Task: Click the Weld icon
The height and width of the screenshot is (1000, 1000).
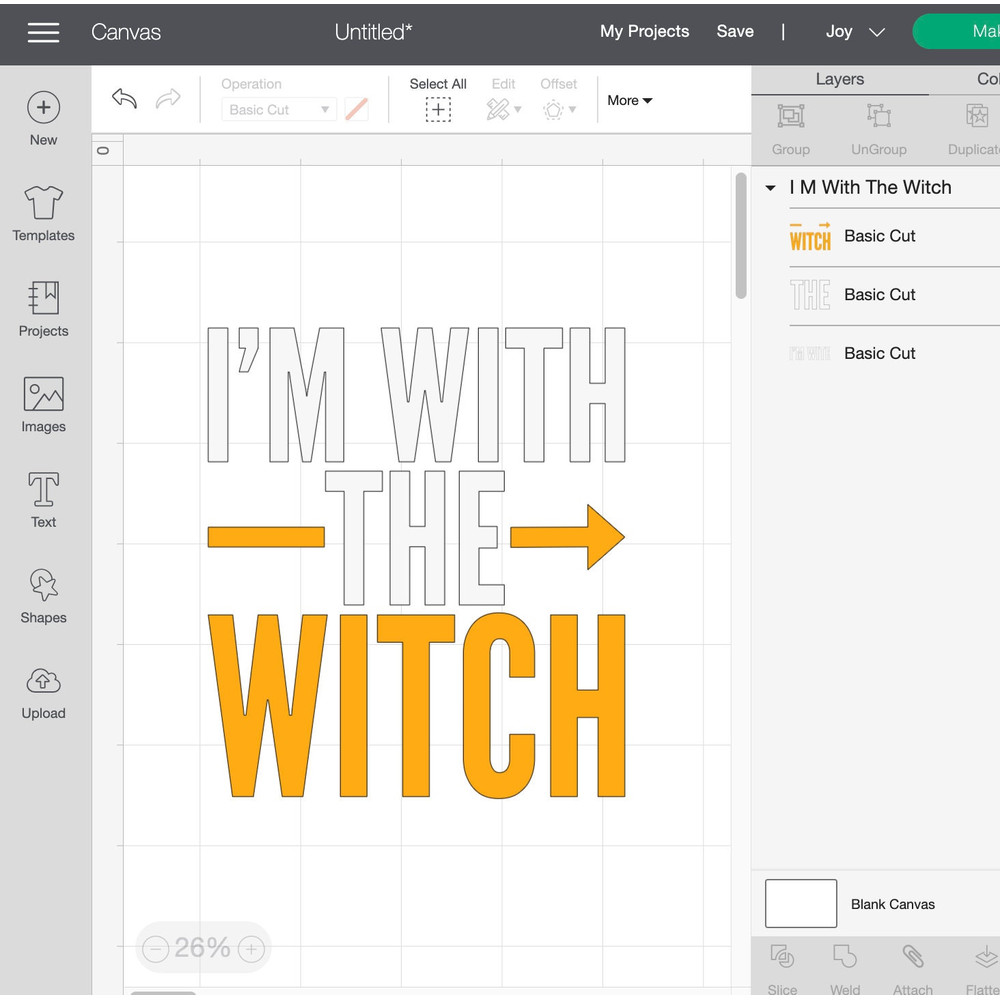Action: click(x=845, y=963)
